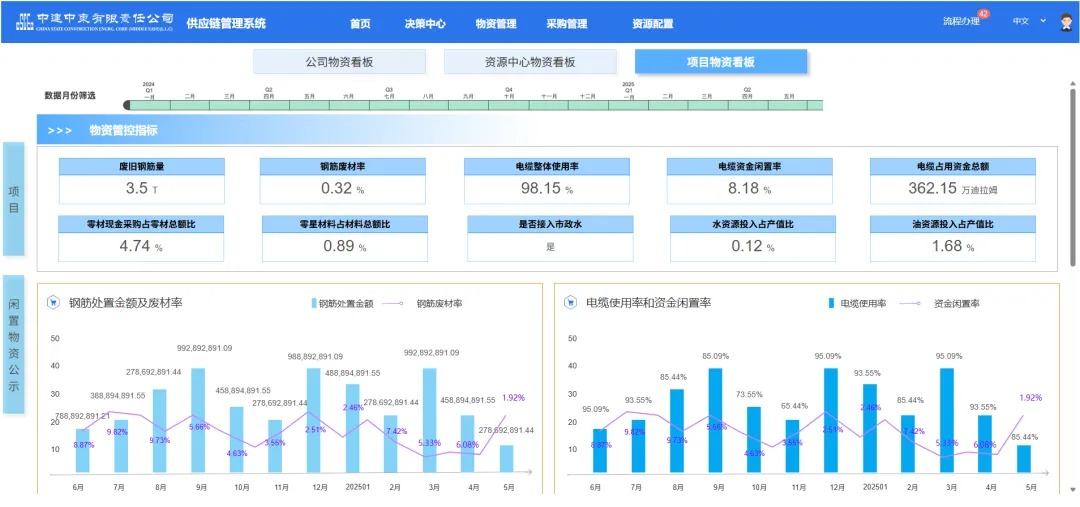This screenshot has height=507, width=1080.
Task: Open the 资源配置 menu
Action: (652, 23)
